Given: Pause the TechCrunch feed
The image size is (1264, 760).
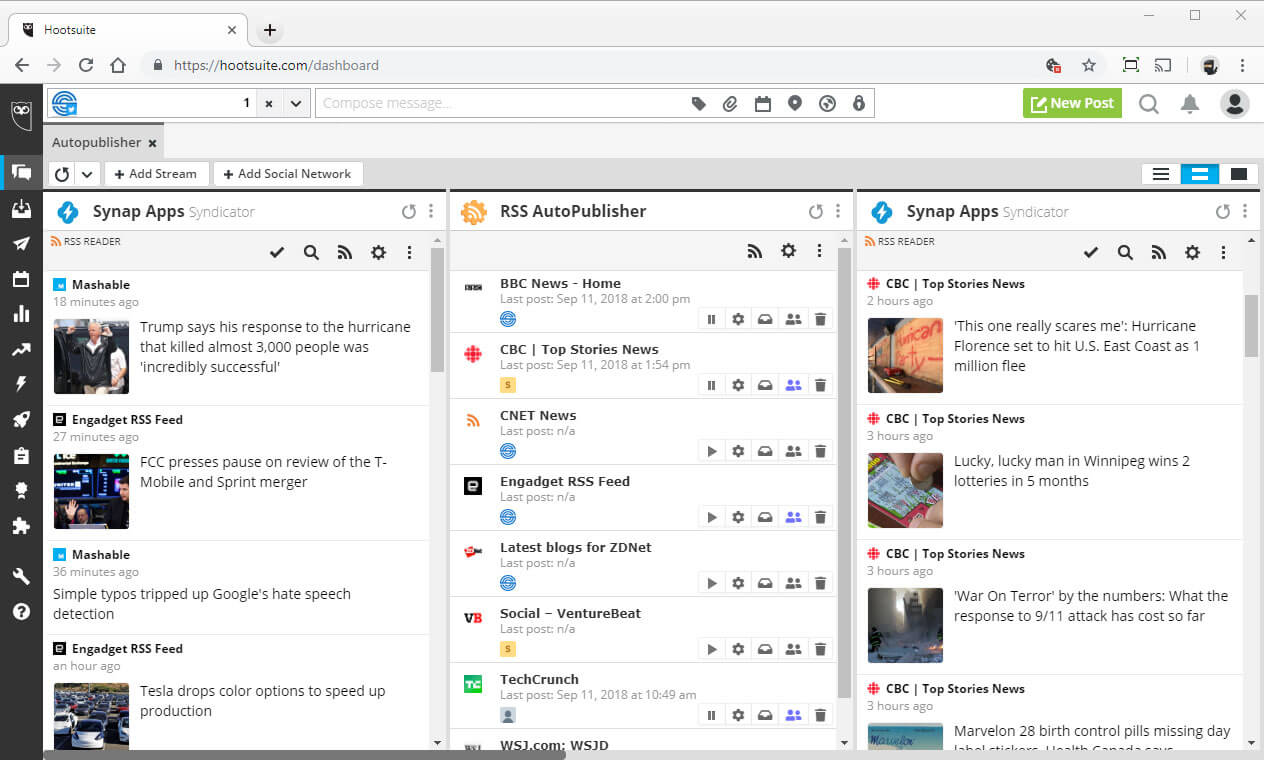Looking at the screenshot, I should coord(711,715).
